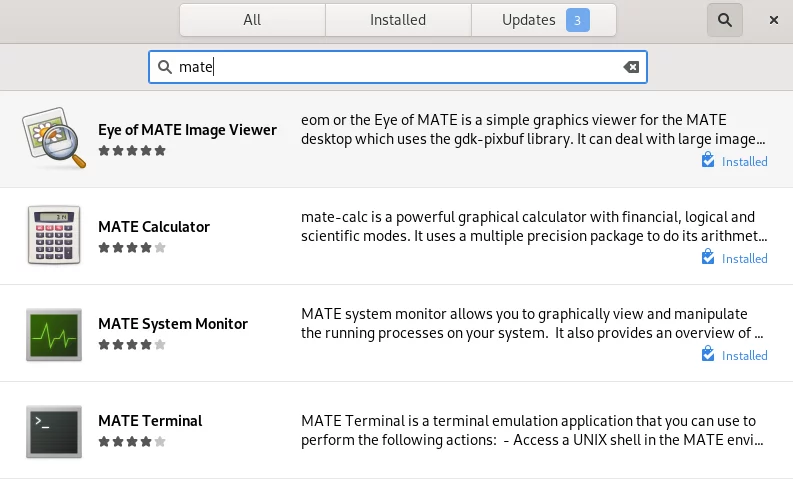Open the mate-calc description text
This screenshot has height=479, width=793.
coord(534,227)
